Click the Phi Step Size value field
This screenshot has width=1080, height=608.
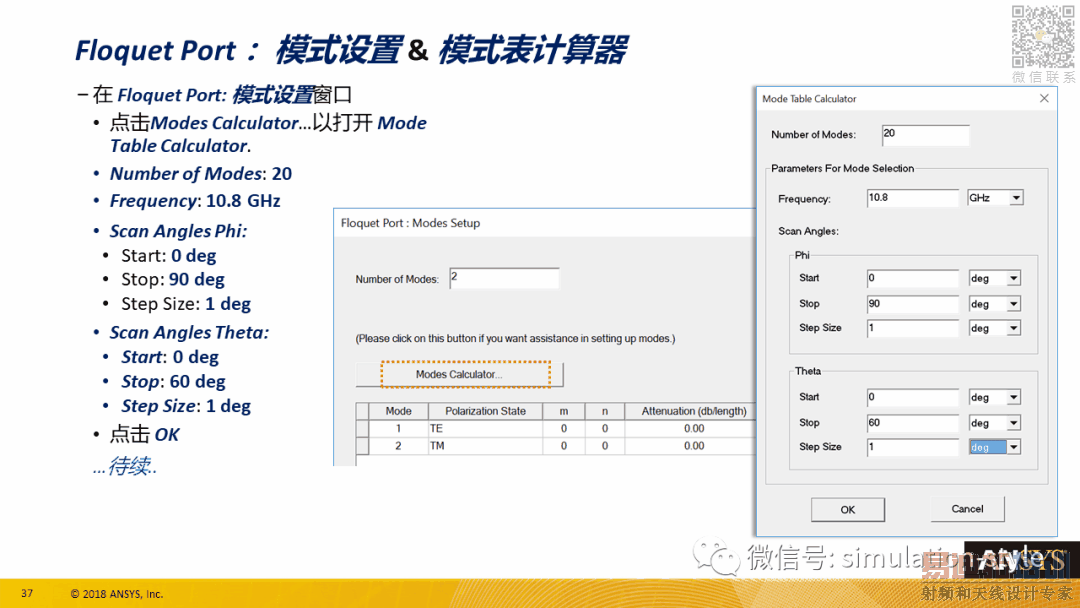pyautogui.click(x=912, y=328)
